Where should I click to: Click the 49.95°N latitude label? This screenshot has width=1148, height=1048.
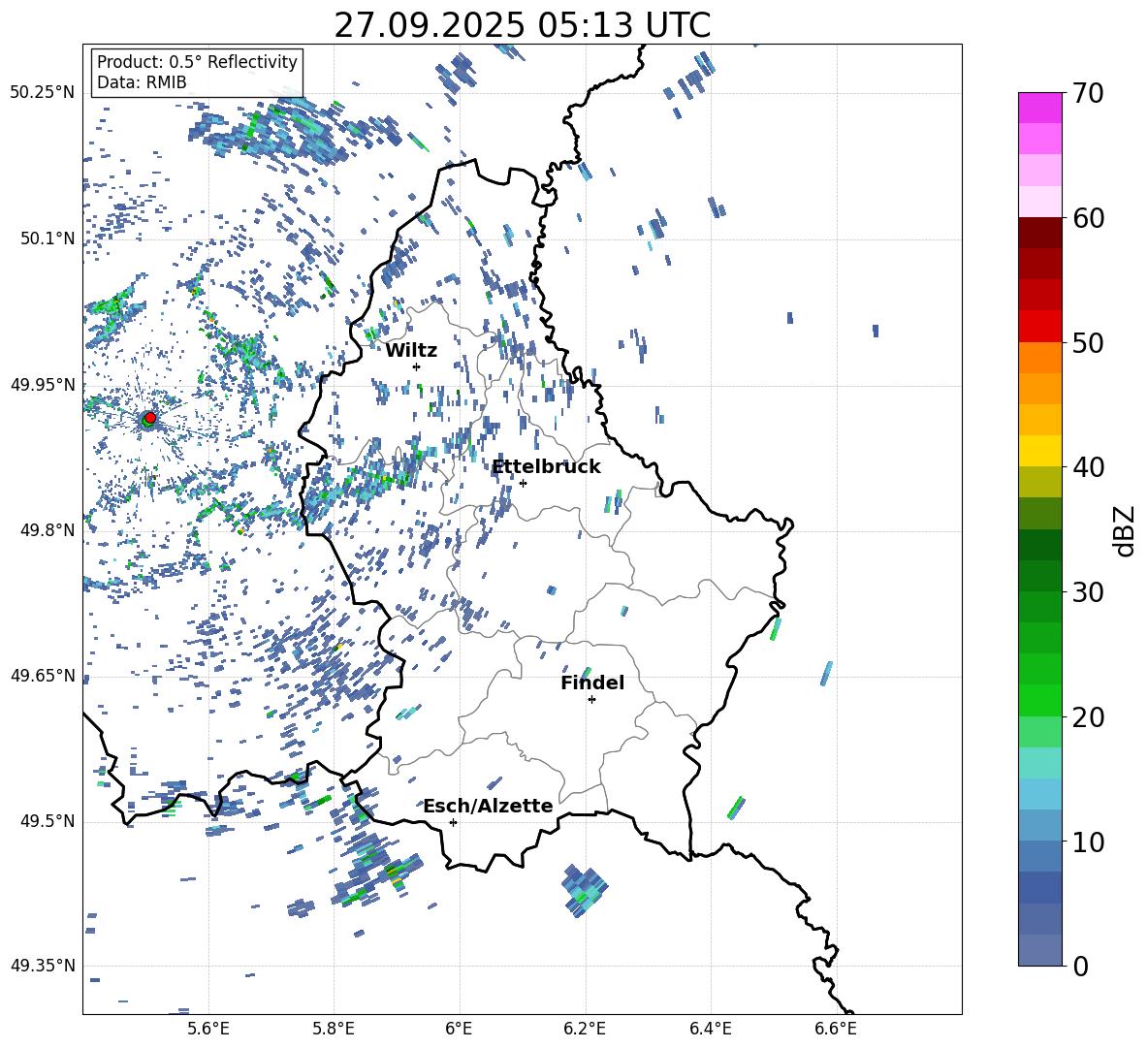point(43,385)
